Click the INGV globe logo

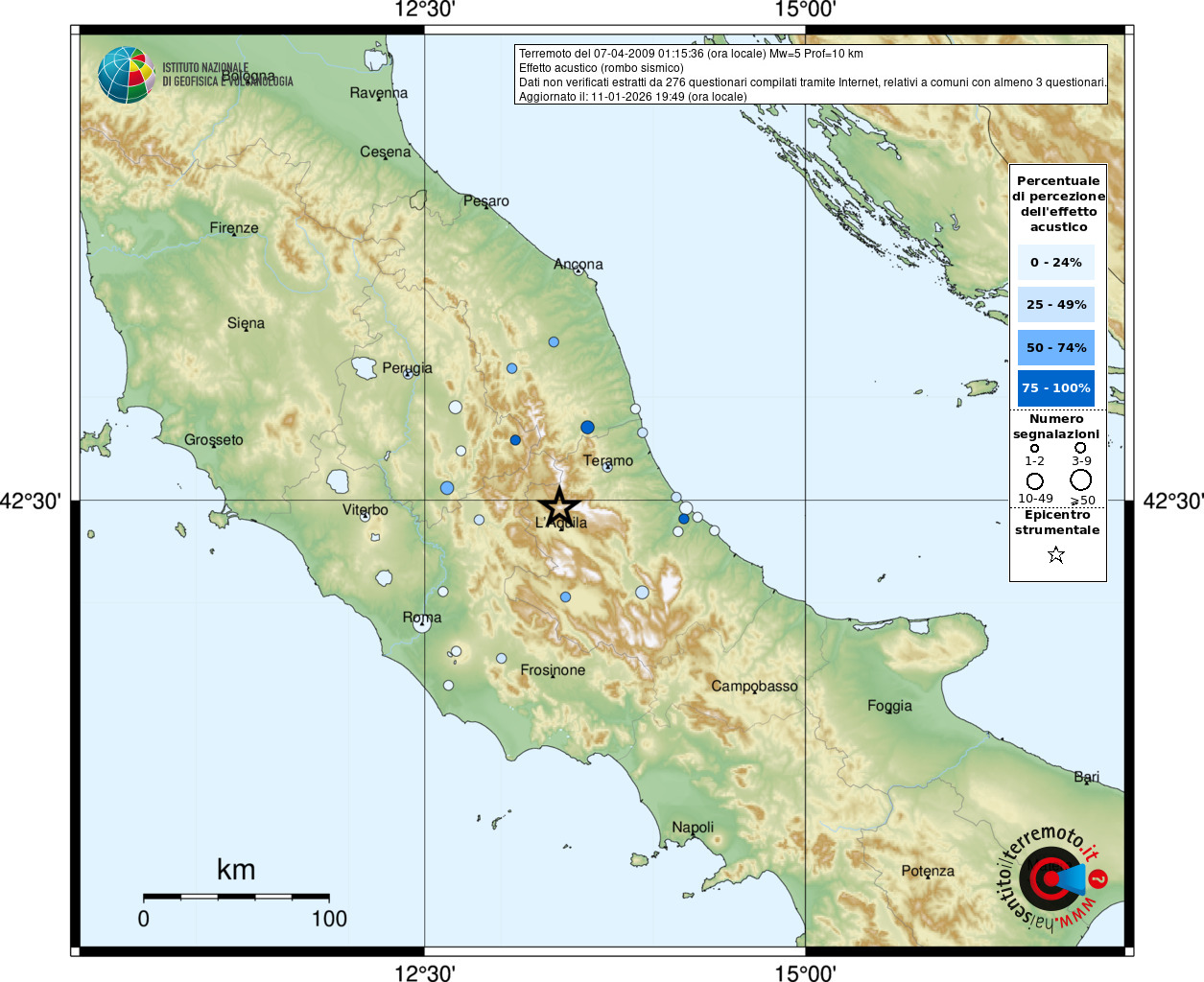[126, 75]
